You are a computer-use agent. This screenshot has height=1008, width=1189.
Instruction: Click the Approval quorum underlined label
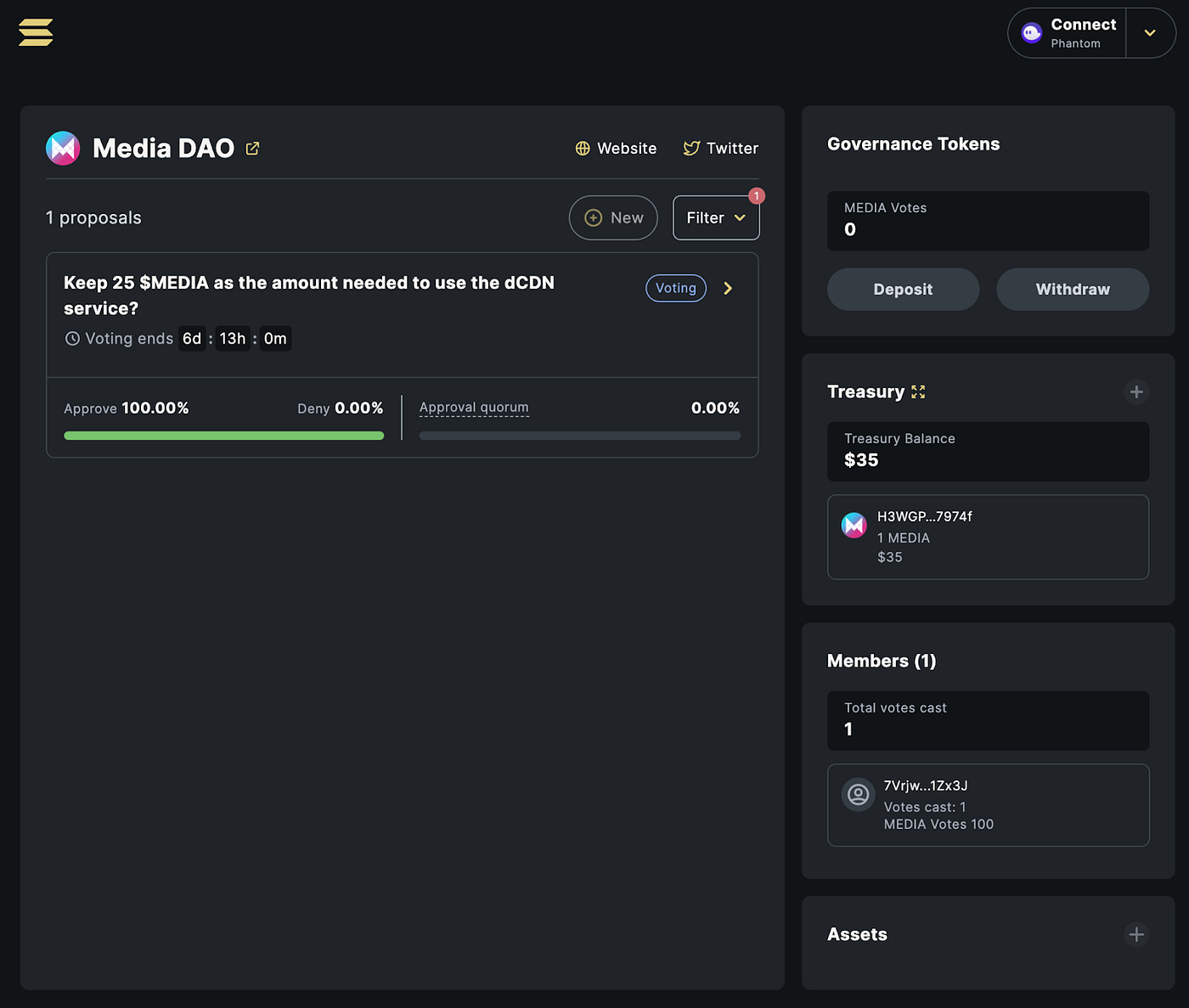click(474, 408)
